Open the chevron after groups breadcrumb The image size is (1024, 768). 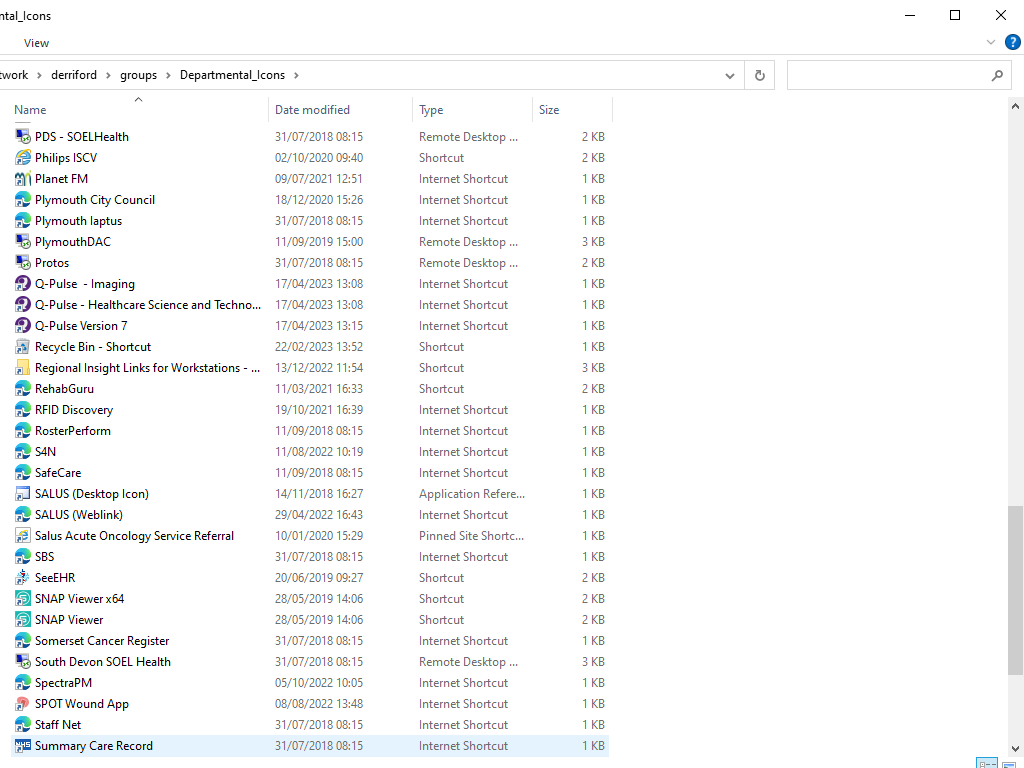click(168, 75)
